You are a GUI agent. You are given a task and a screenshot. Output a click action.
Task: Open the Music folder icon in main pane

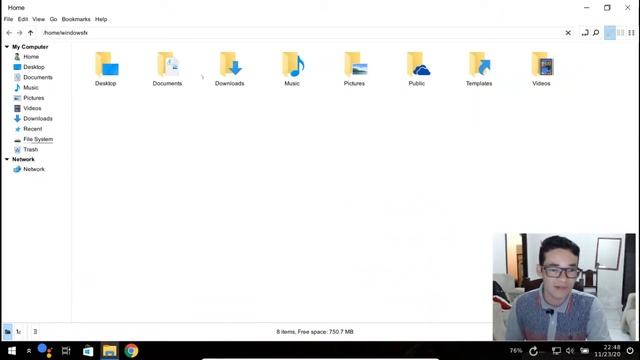point(293,64)
